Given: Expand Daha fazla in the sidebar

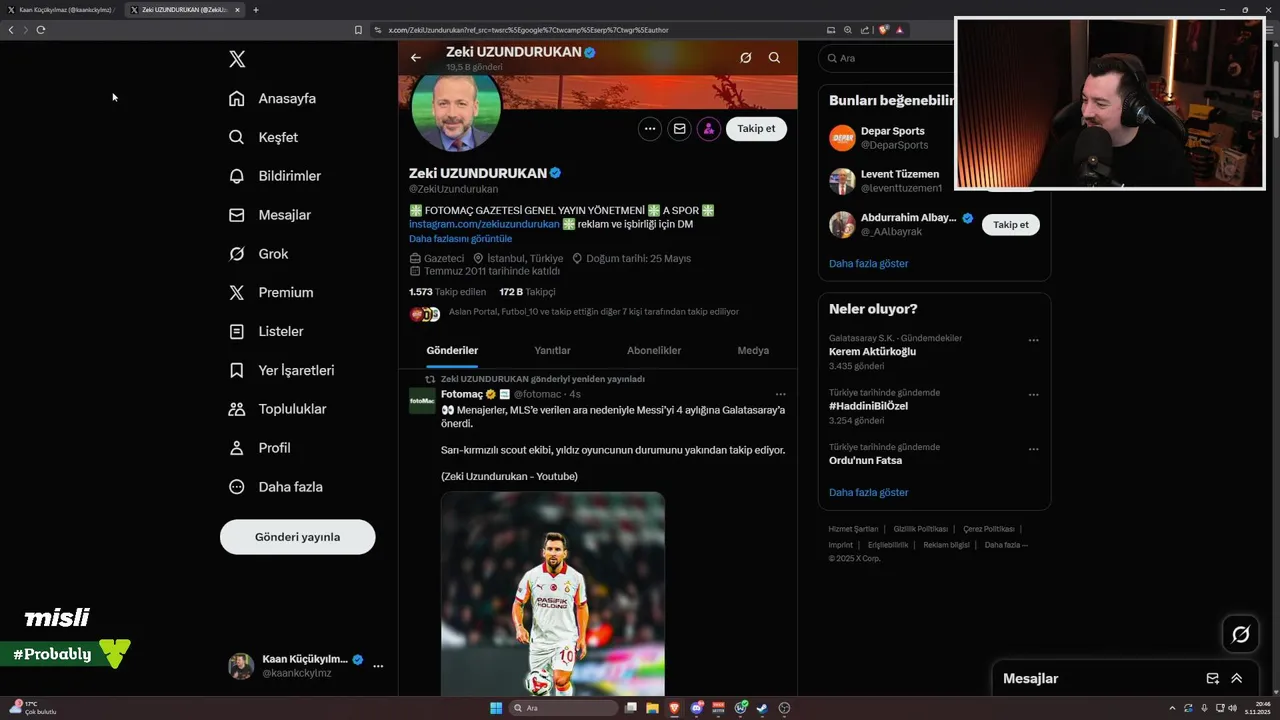Looking at the screenshot, I should (275, 487).
